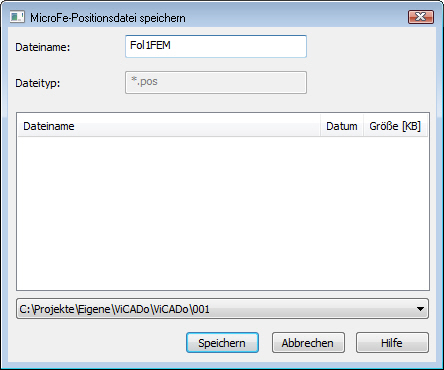Cancel with the Abbrechen button
Image resolution: width=444 pixels, height=370 pixels.
[308, 343]
